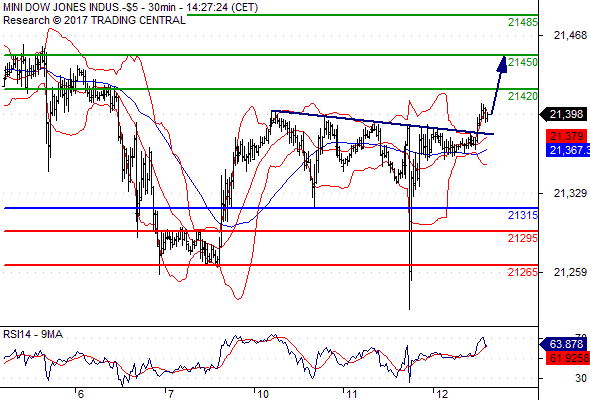The image size is (590, 400).
Task: Click the black 21,398 current price tag
Action: coord(564,114)
